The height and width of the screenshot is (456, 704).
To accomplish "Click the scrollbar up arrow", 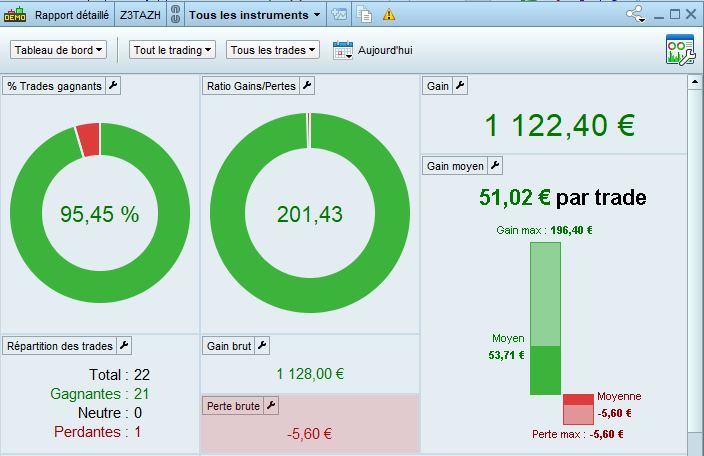I will pyautogui.click(x=695, y=82).
